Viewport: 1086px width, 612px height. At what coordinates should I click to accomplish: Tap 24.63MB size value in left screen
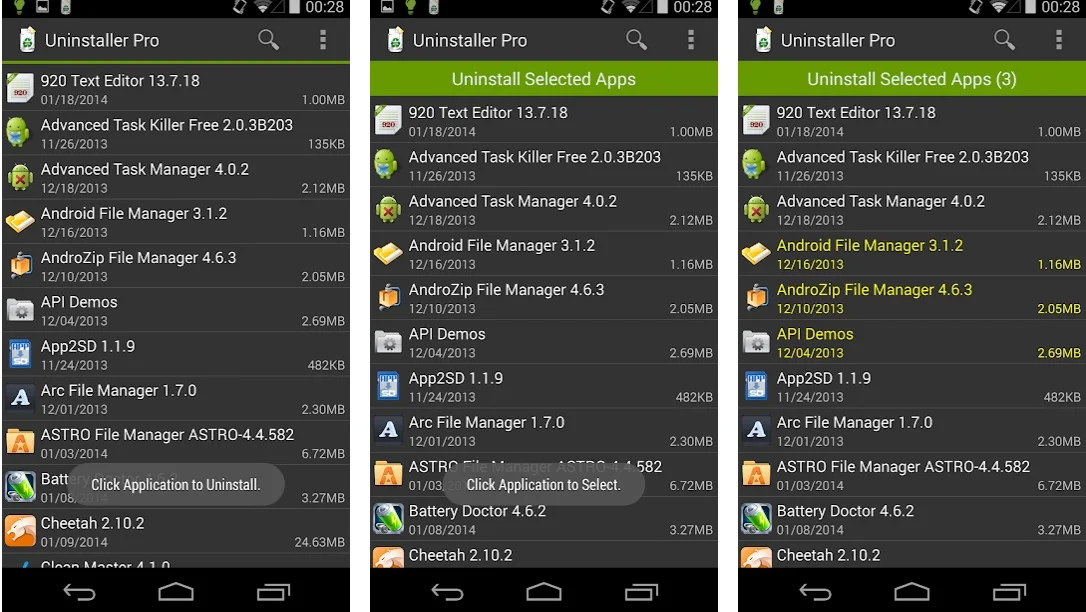[x=319, y=542]
